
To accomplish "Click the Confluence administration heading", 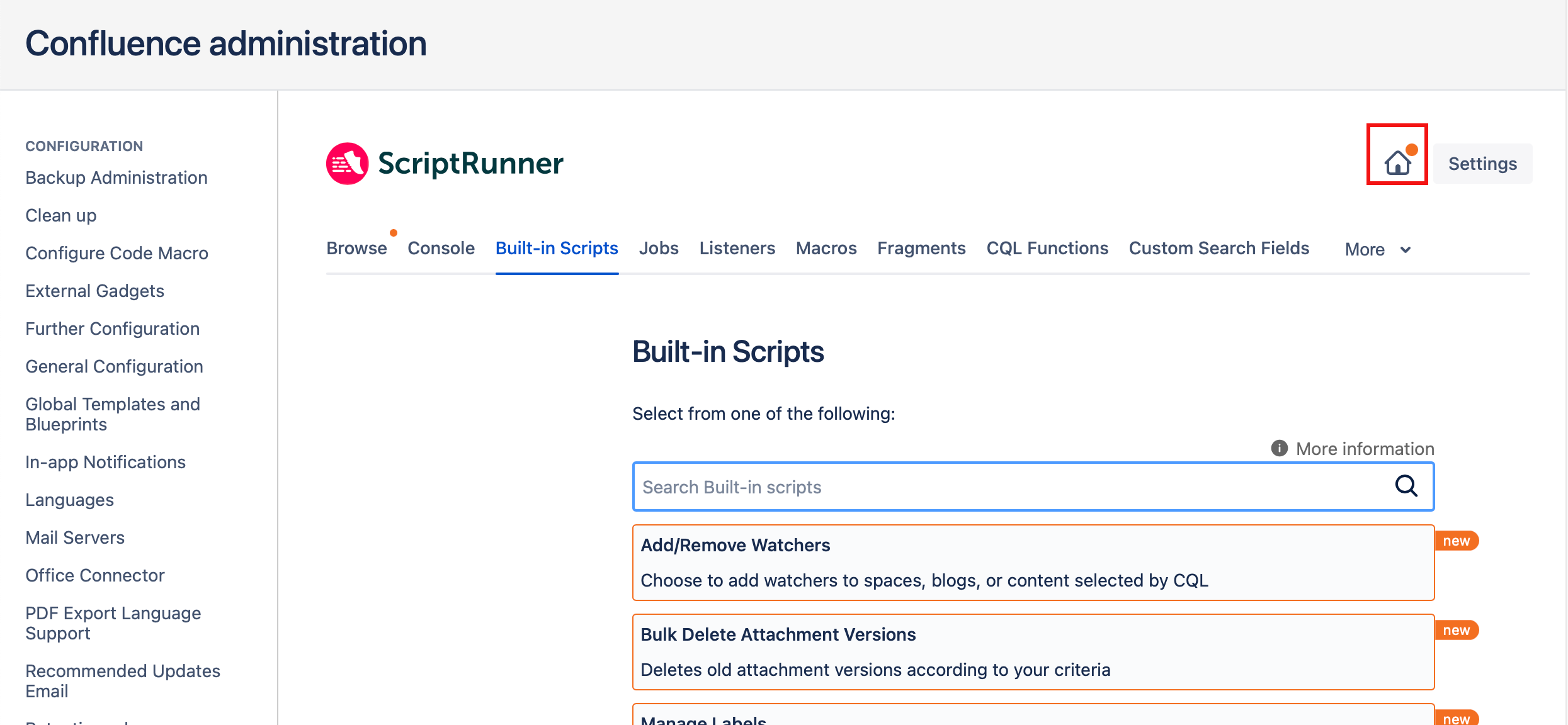I will 226,43.
